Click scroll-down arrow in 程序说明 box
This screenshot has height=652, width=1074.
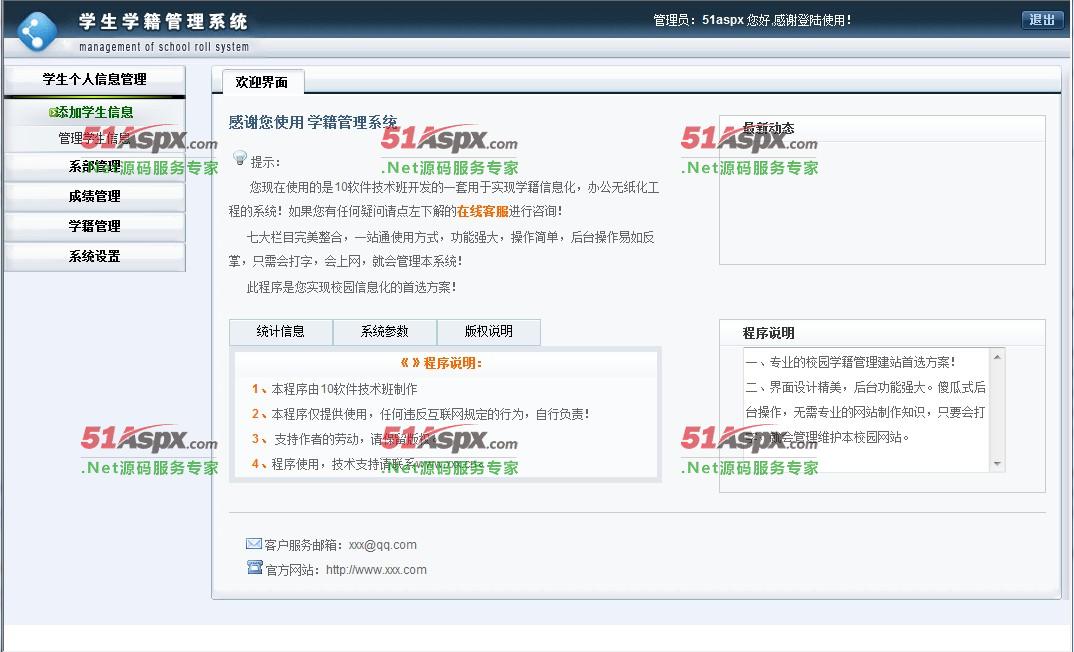tap(997, 464)
